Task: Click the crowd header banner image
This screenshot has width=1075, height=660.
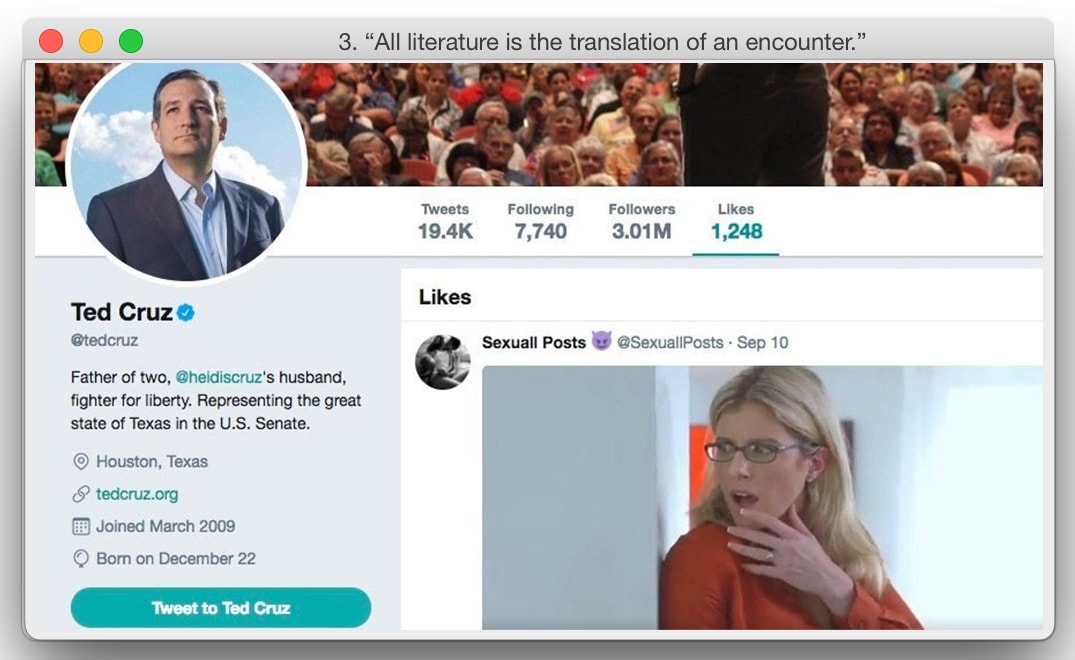Action: pyautogui.click(x=675, y=124)
